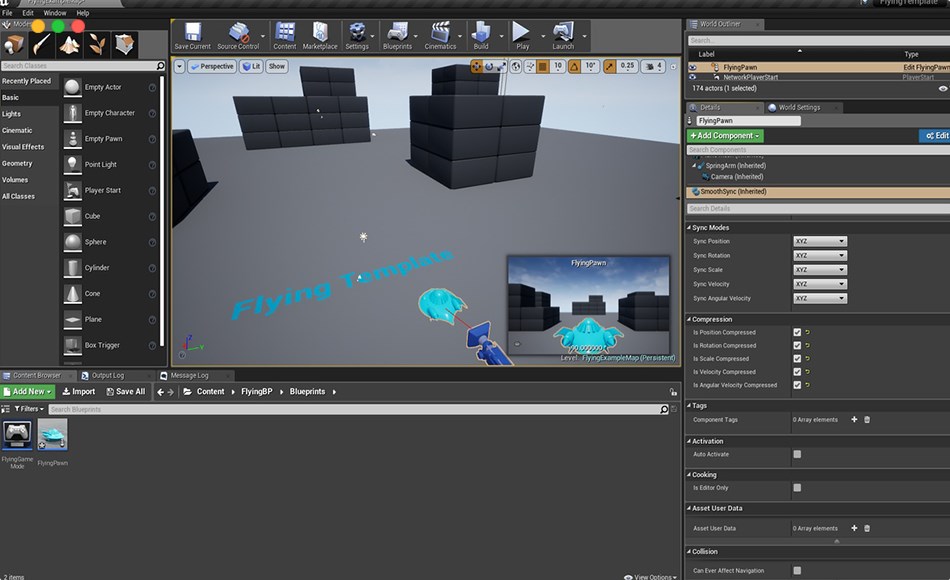Toggle the Is Position Compressed checkbox

[795, 331]
